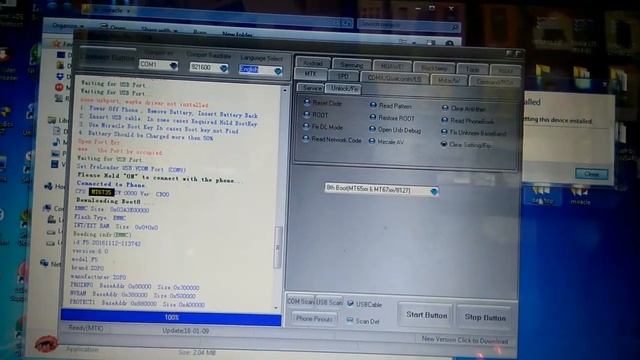640x360 pixels.
Task: Click the log line 'Connected to Phone'
Action: coord(111,184)
